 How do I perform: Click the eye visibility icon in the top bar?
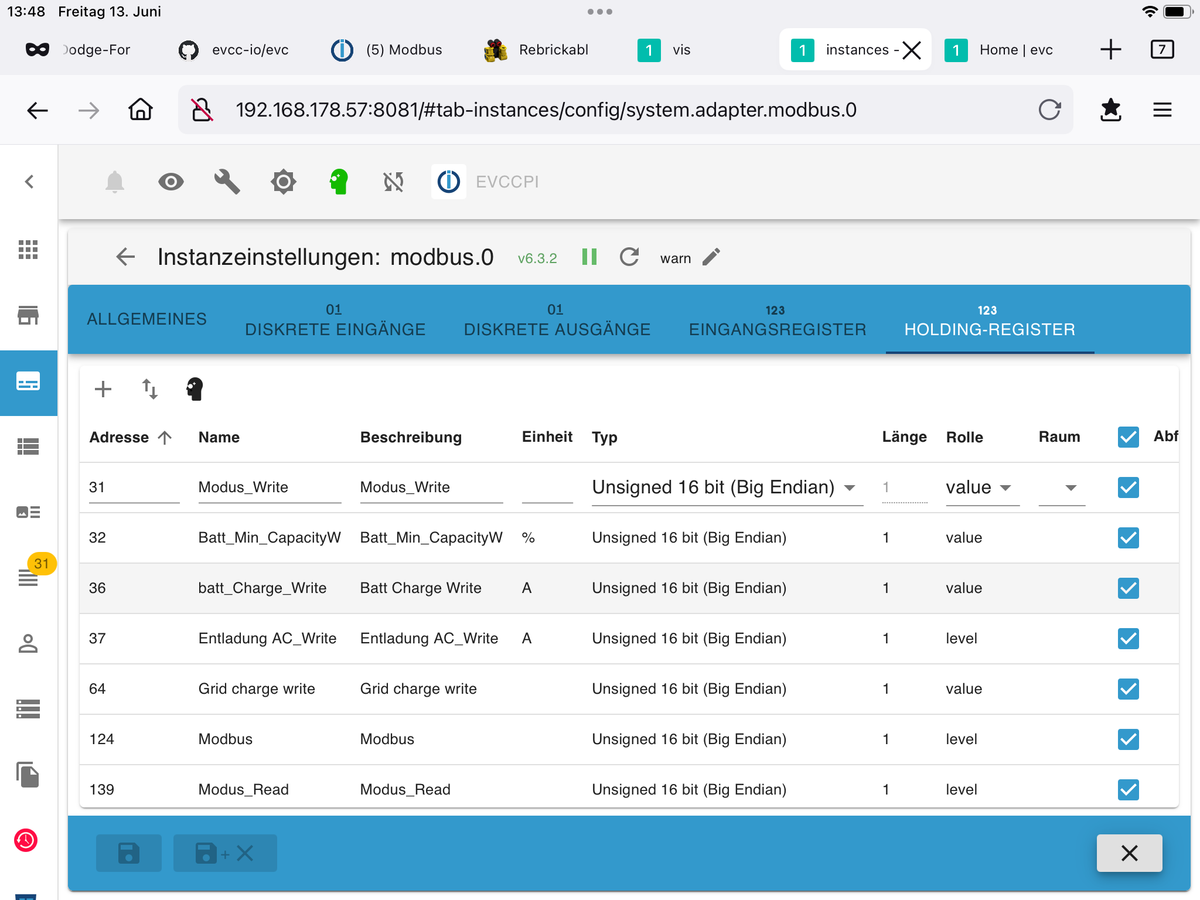point(171,182)
